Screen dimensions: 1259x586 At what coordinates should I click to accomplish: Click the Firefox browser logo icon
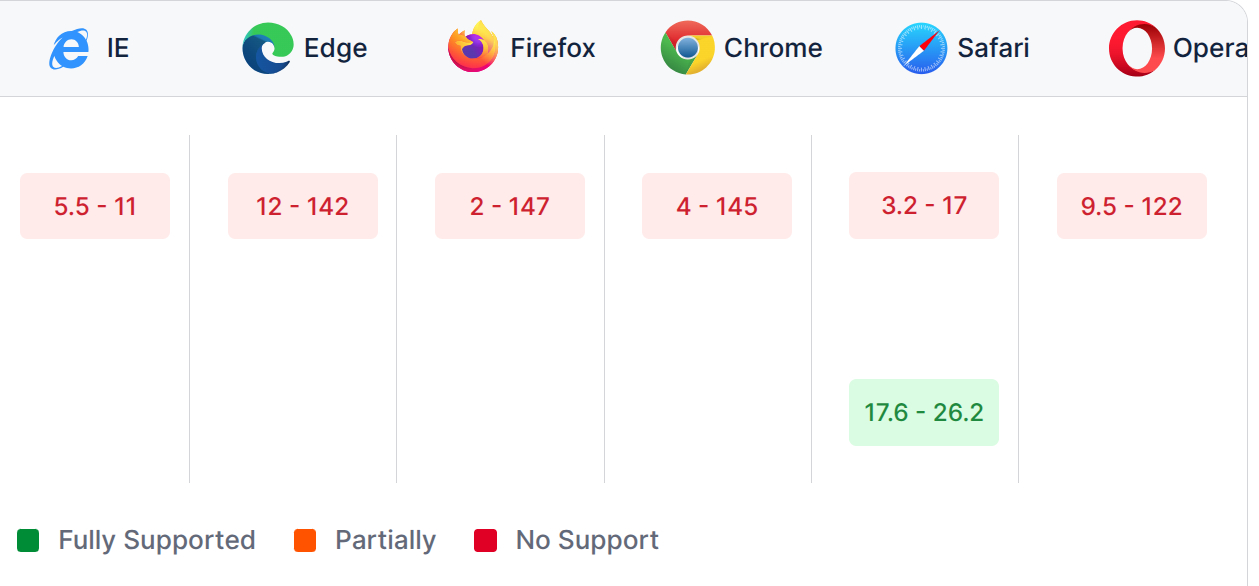(473, 48)
